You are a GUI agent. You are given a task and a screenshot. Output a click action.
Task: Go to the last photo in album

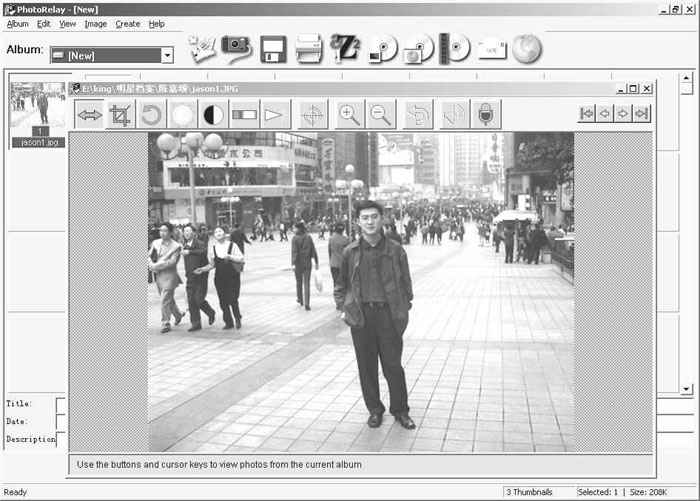pos(641,114)
